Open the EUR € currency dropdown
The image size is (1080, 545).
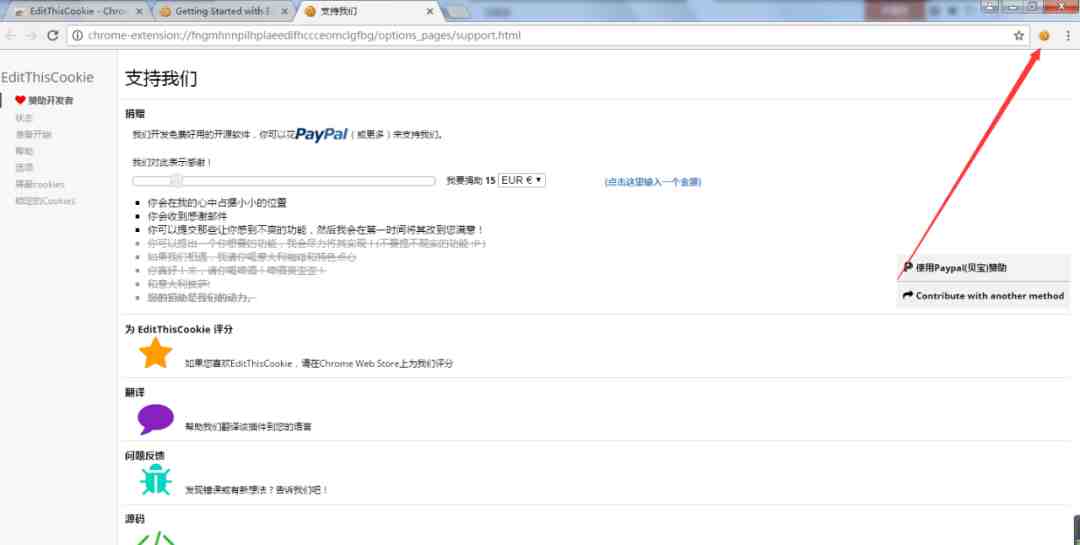[x=521, y=180]
